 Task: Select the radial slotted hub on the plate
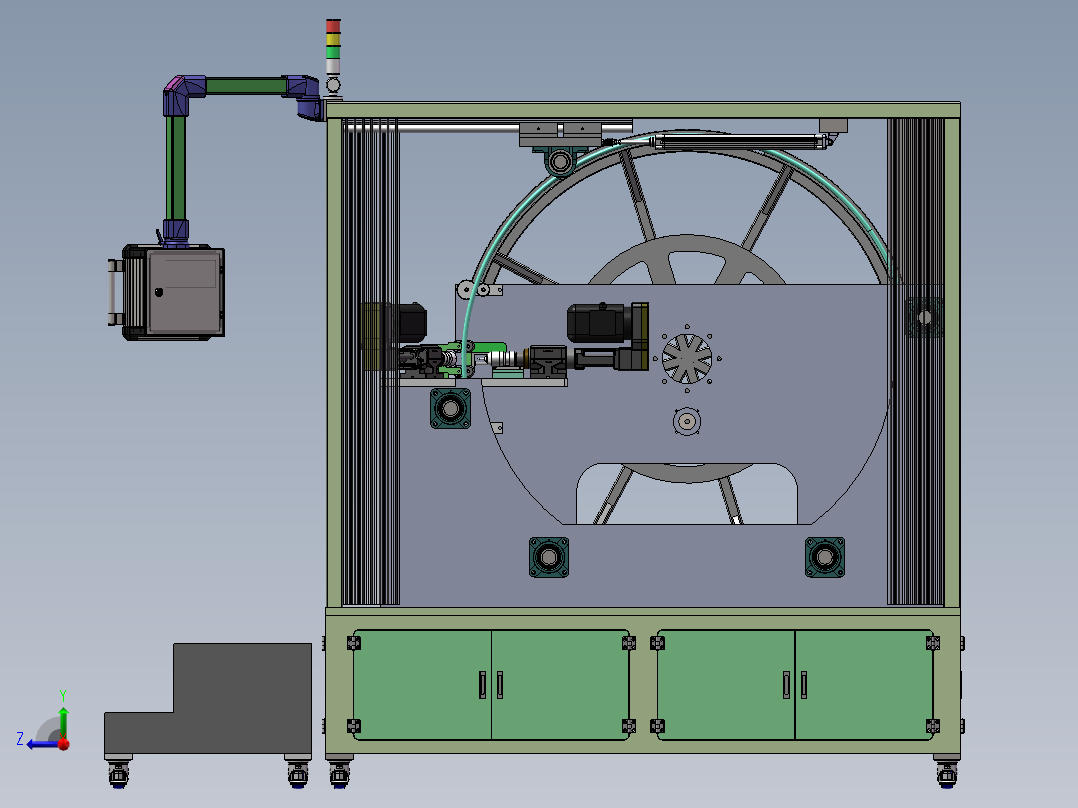pyautogui.click(x=687, y=358)
